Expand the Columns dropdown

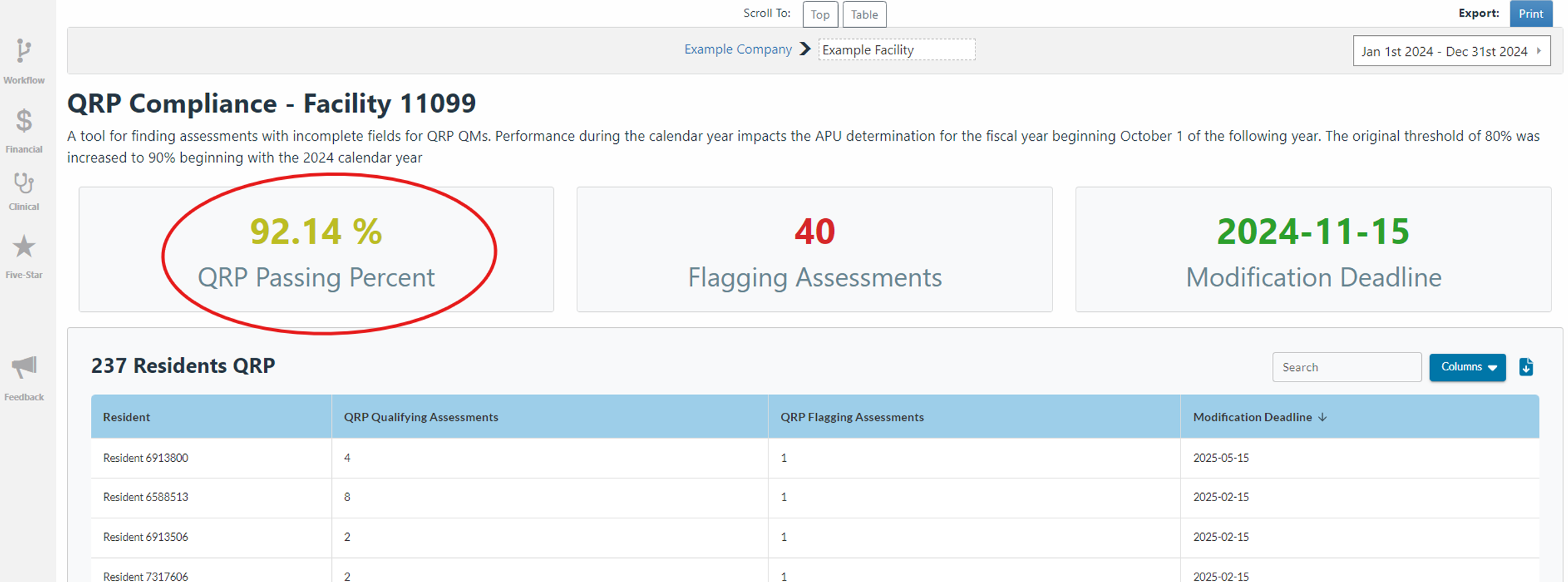tap(1467, 367)
